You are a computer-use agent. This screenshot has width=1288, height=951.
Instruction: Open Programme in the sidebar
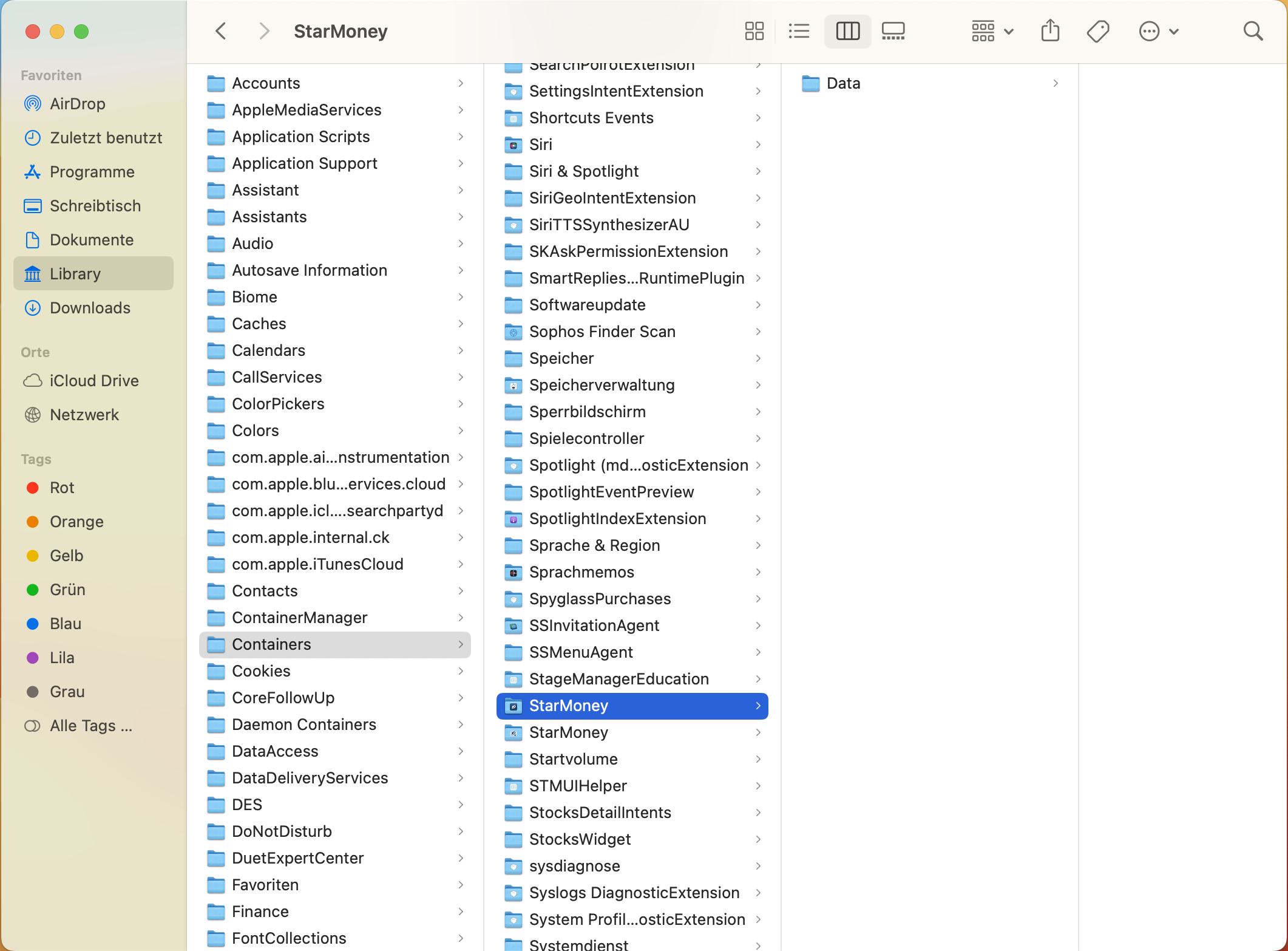93,172
